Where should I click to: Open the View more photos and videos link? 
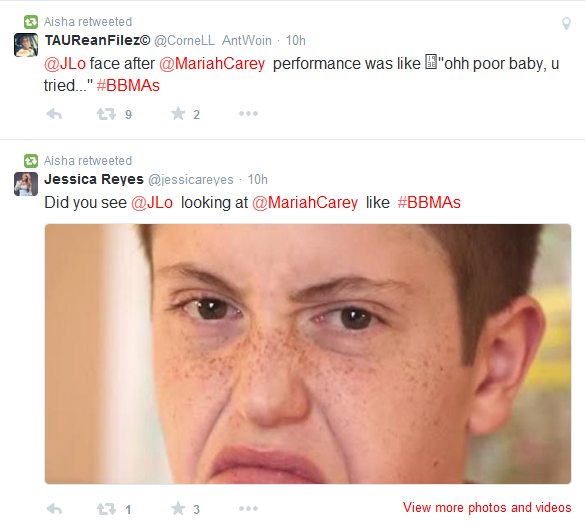click(487, 507)
